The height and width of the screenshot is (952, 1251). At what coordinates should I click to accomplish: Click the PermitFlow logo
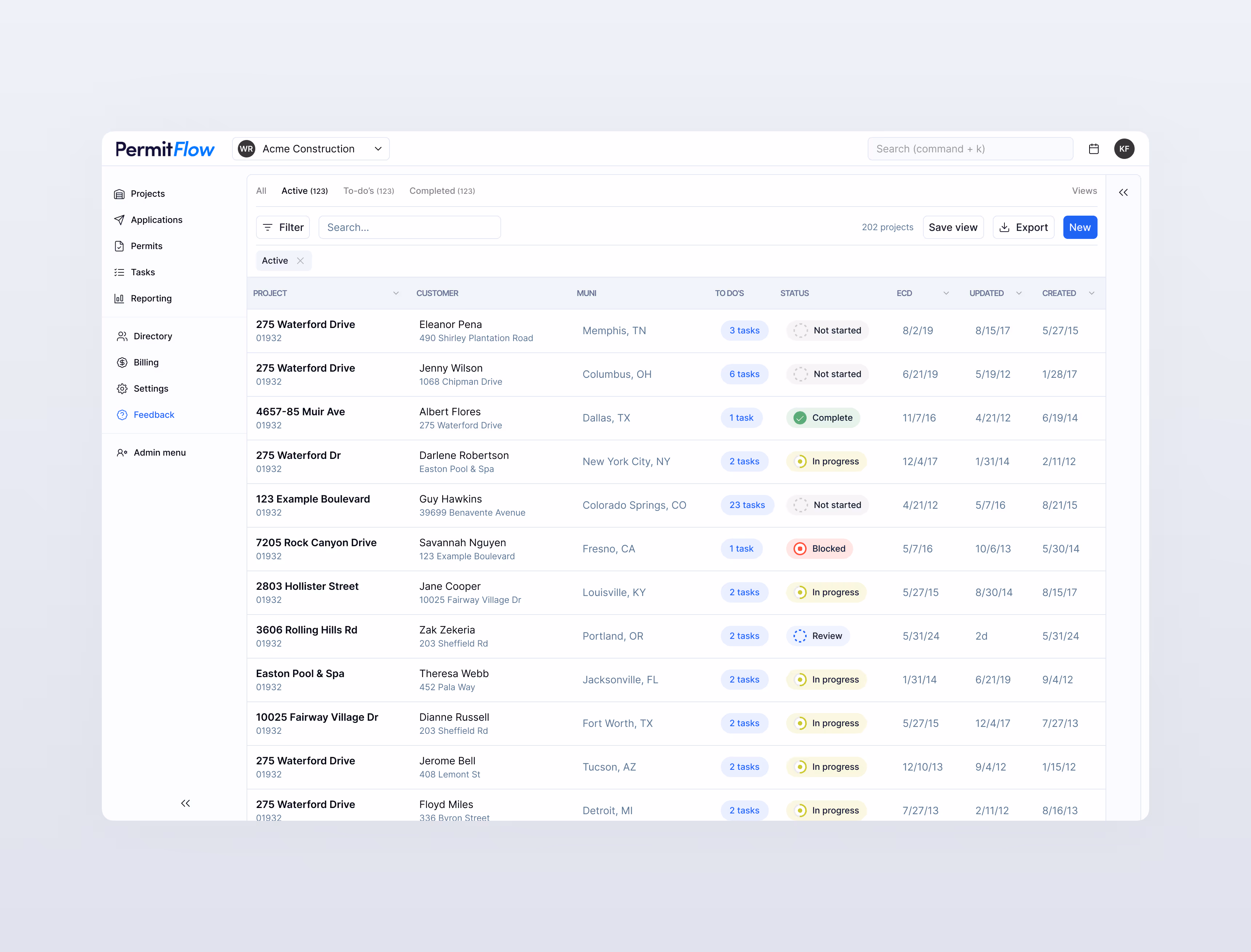pyautogui.click(x=165, y=149)
